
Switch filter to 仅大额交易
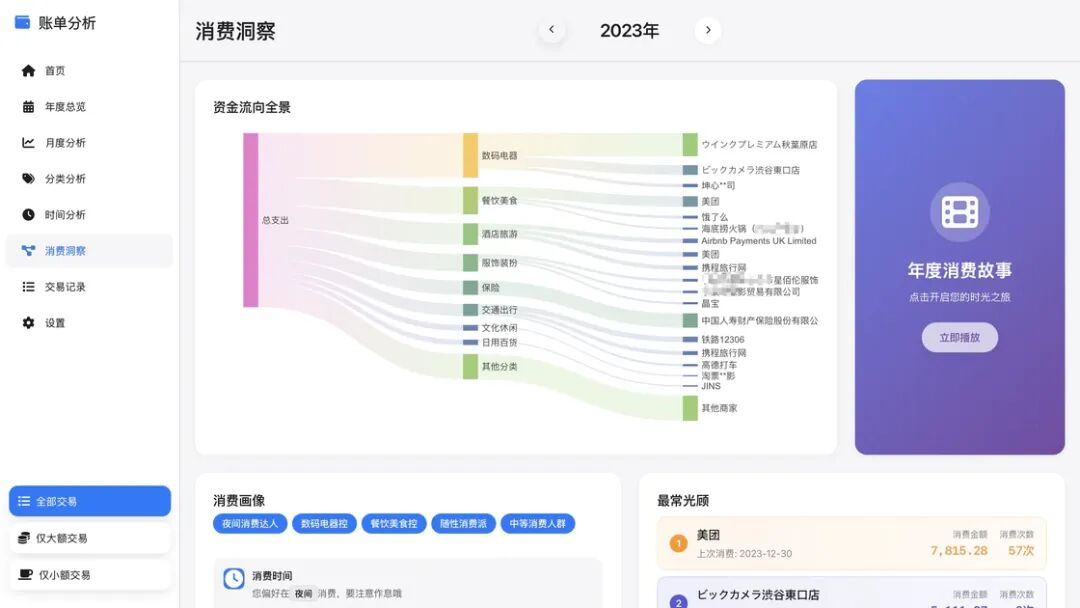pyautogui.click(x=90, y=538)
